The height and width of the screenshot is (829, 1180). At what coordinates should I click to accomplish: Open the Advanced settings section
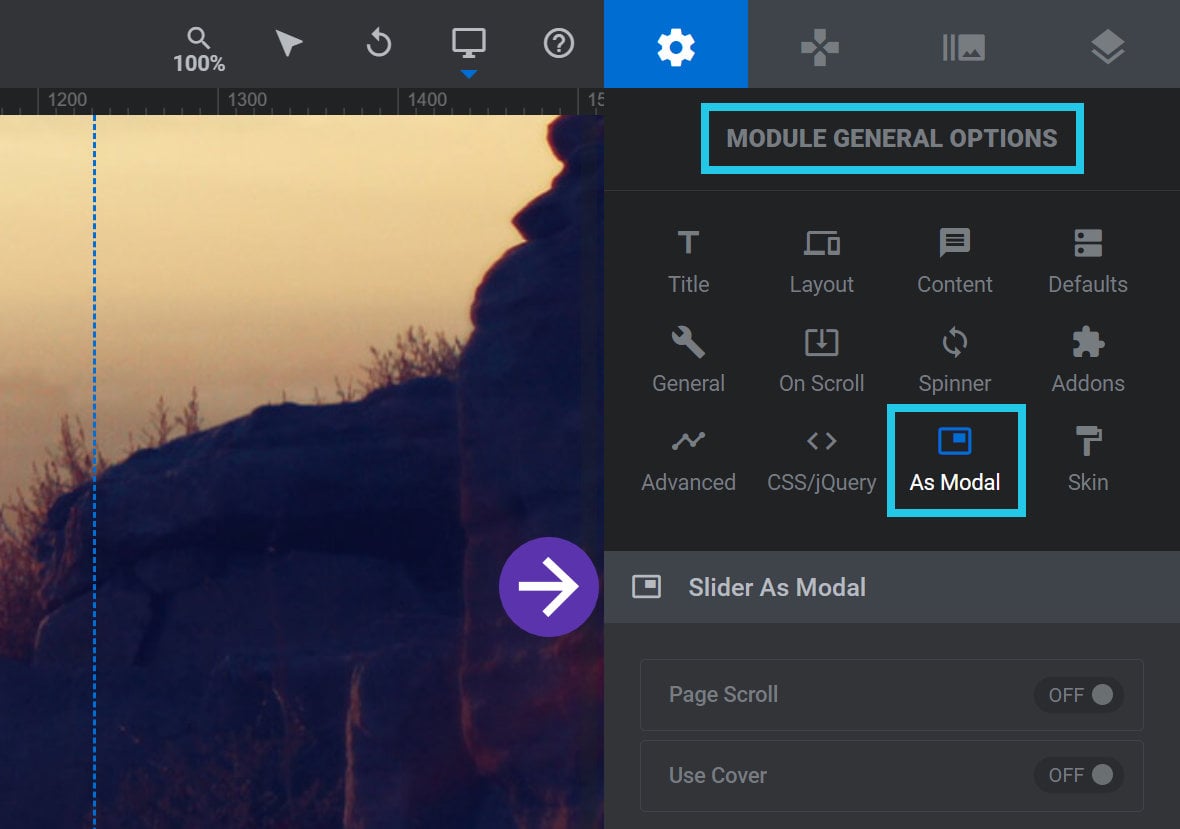click(689, 460)
